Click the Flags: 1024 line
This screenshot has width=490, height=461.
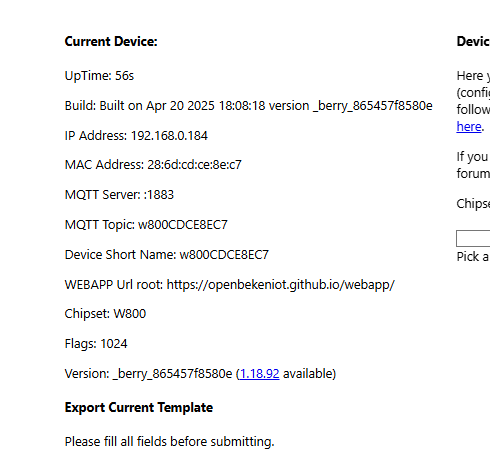point(96,344)
